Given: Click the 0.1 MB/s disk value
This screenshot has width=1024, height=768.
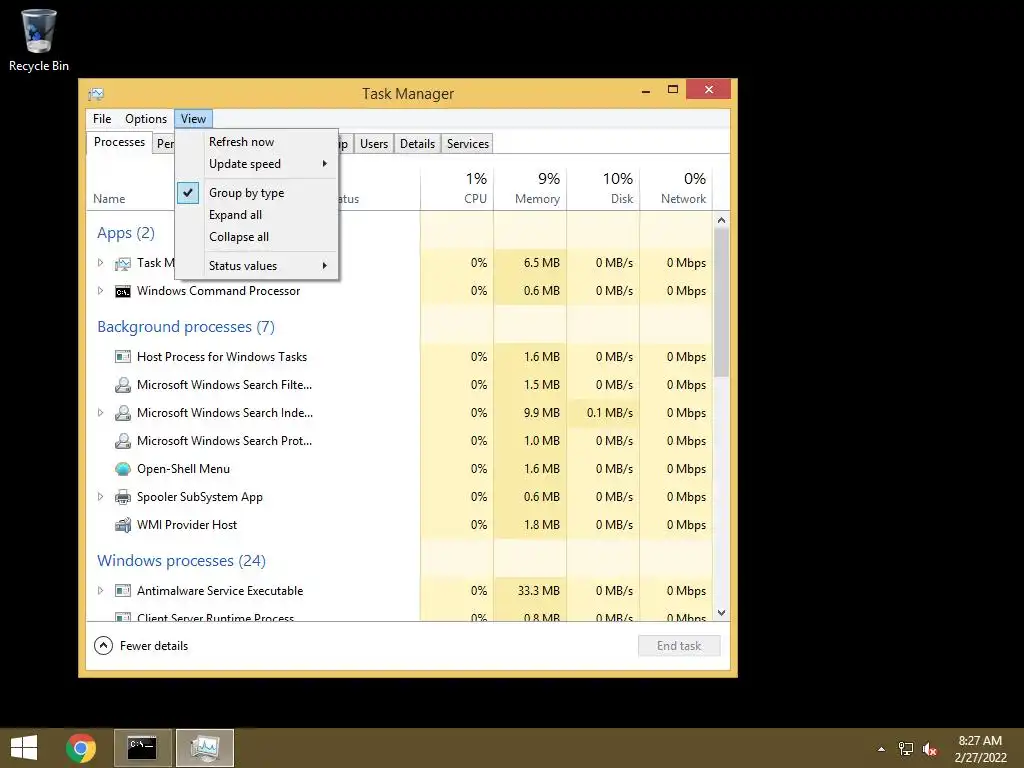Looking at the screenshot, I should [610, 413].
